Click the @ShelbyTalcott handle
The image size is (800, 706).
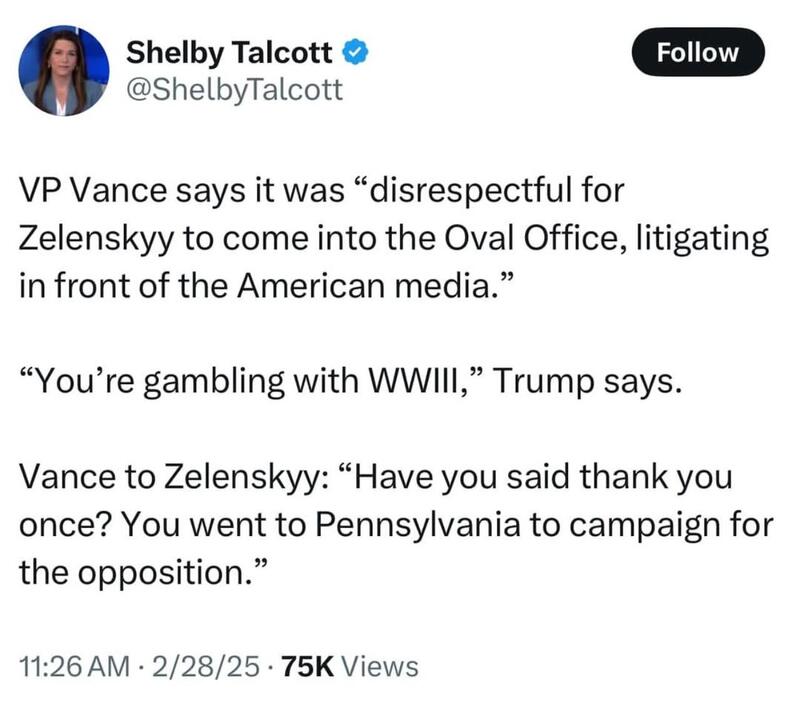click(234, 90)
